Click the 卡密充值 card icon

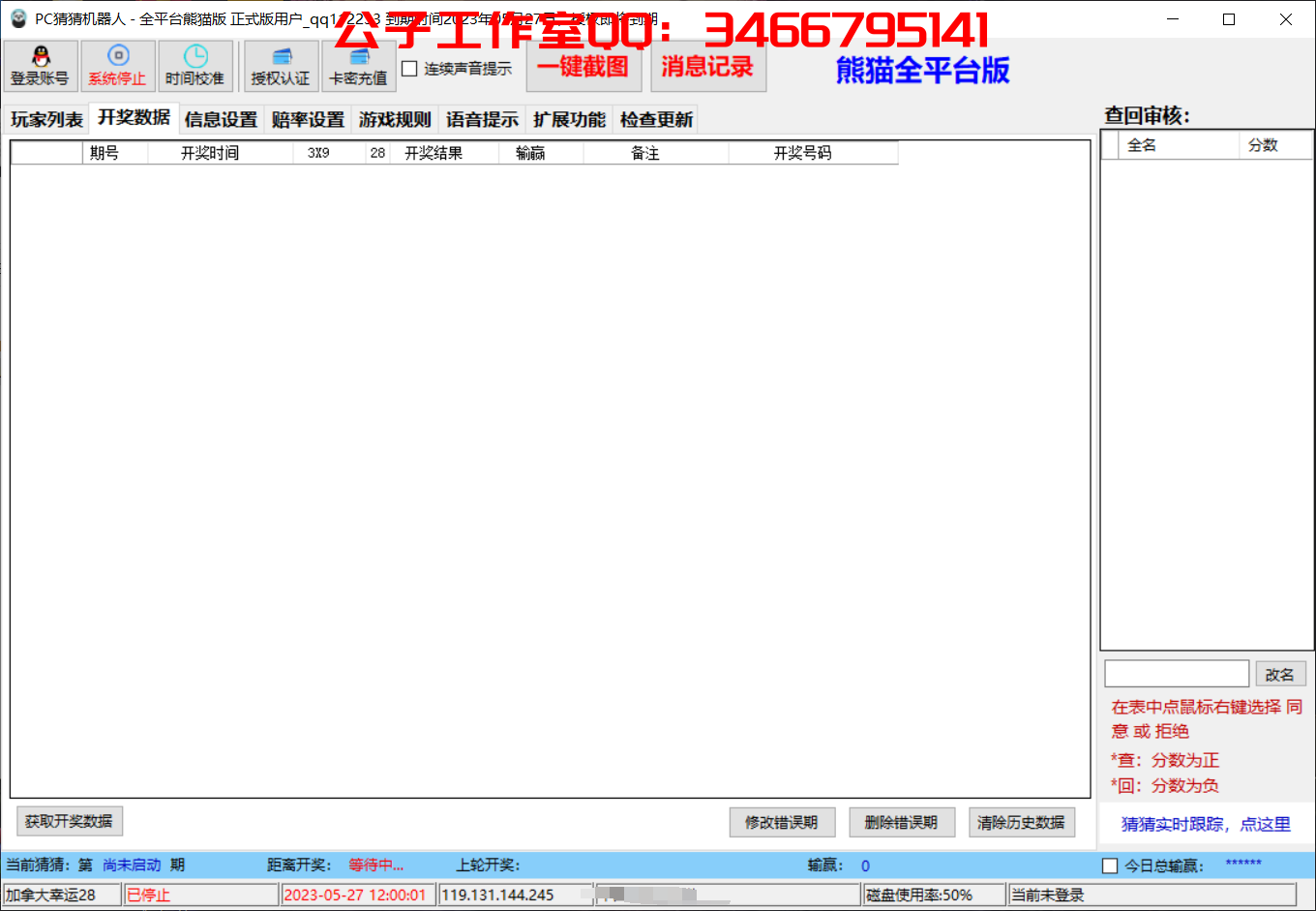(359, 56)
